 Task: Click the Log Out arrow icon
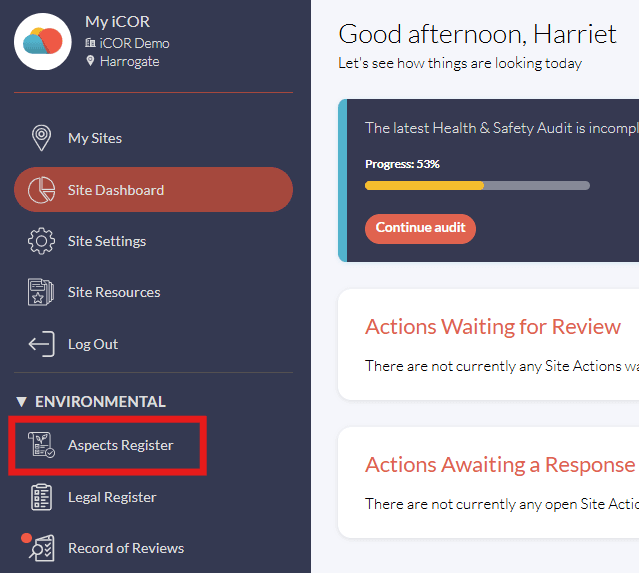tap(41, 344)
